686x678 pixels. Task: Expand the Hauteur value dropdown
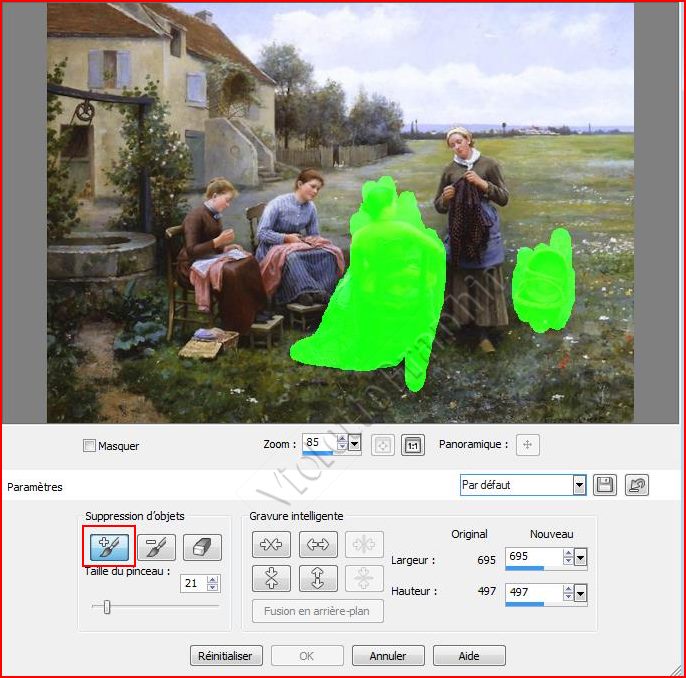point(581,593)
